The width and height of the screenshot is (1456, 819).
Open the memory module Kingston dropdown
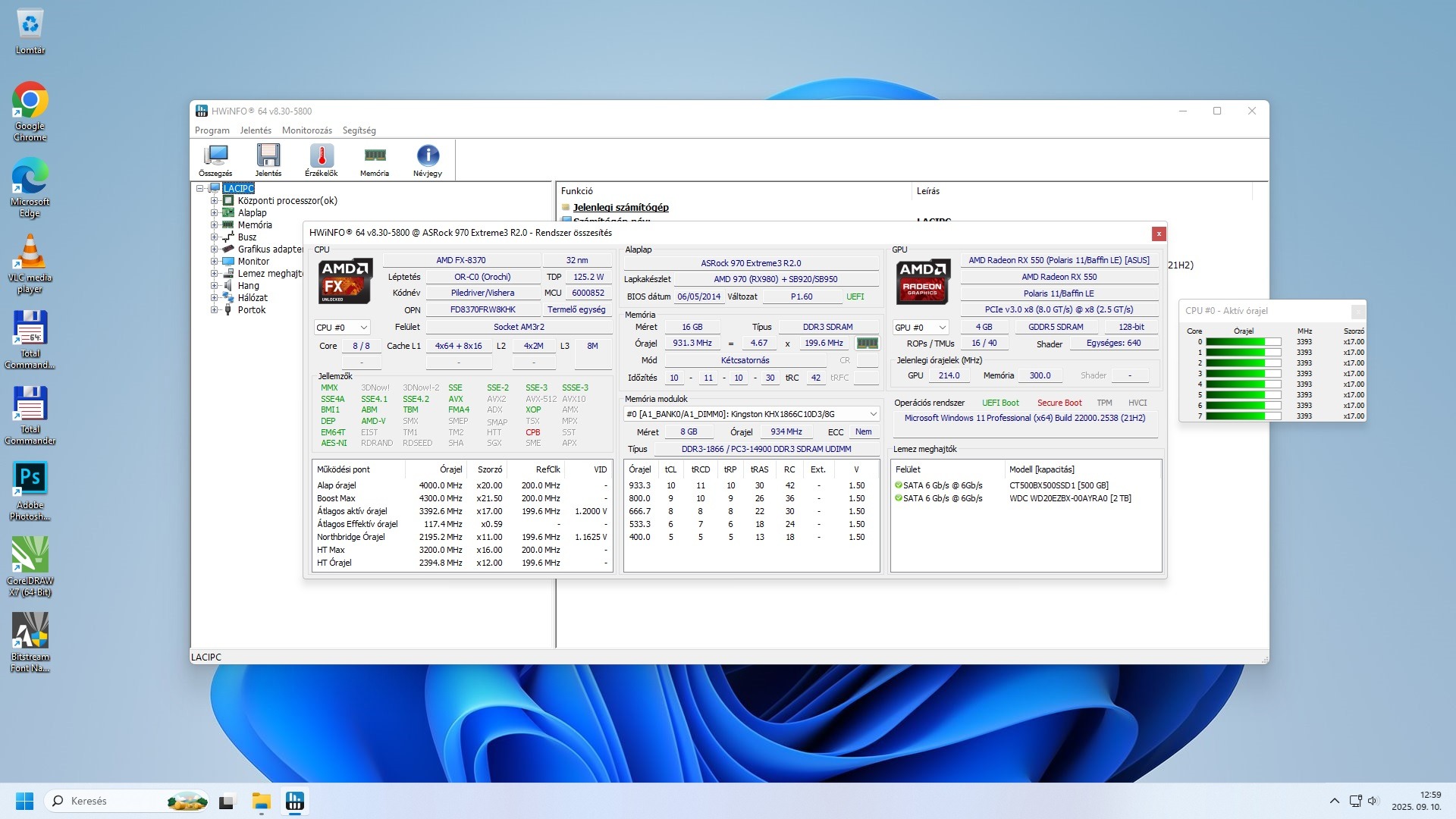[x=751, y=414]
